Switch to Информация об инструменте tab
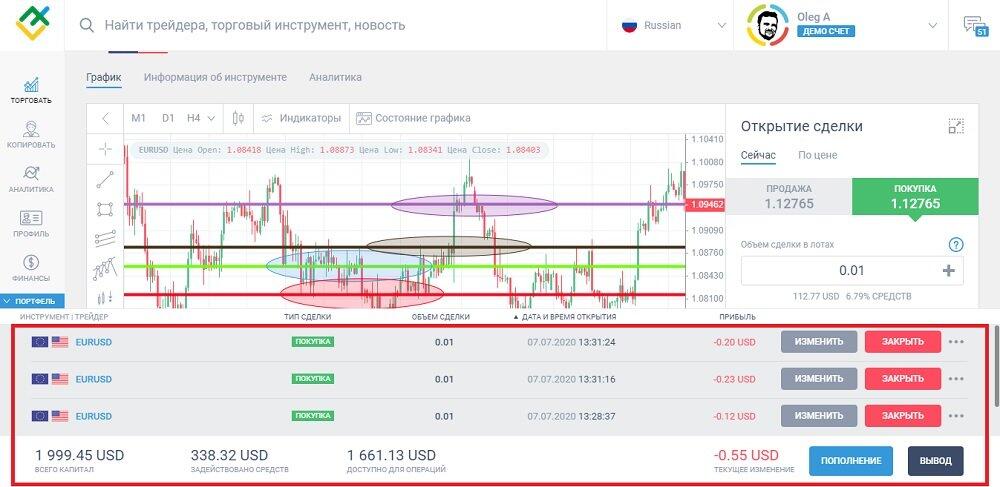The image size is (1000, 487). click(x=215, y=77)
